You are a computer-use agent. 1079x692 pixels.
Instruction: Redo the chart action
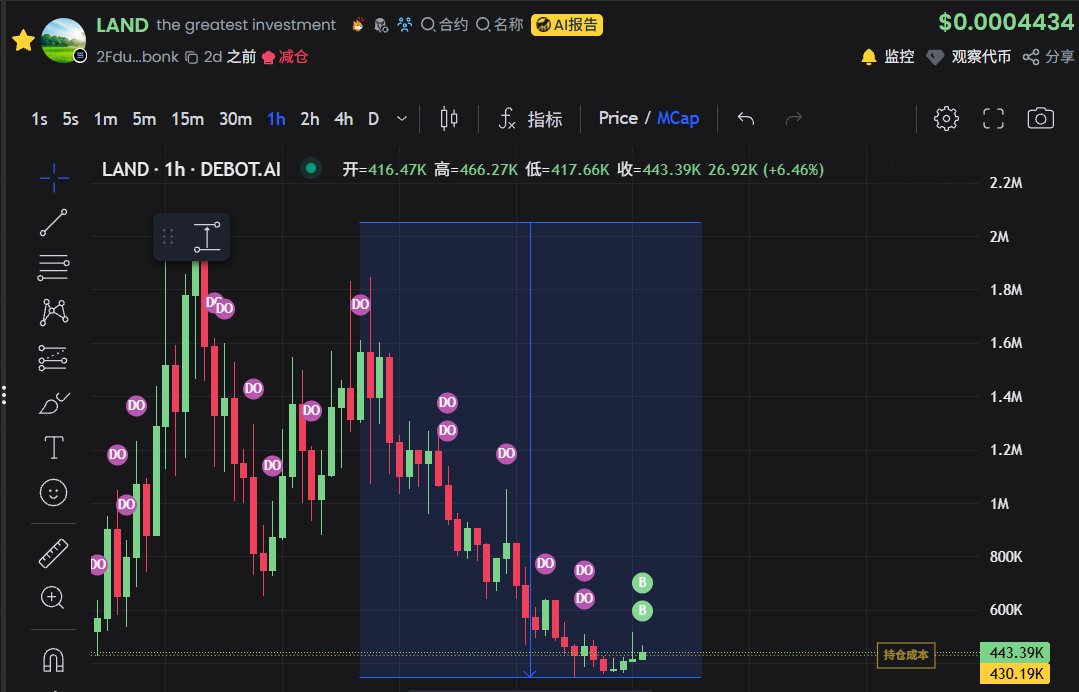[793, 119]
